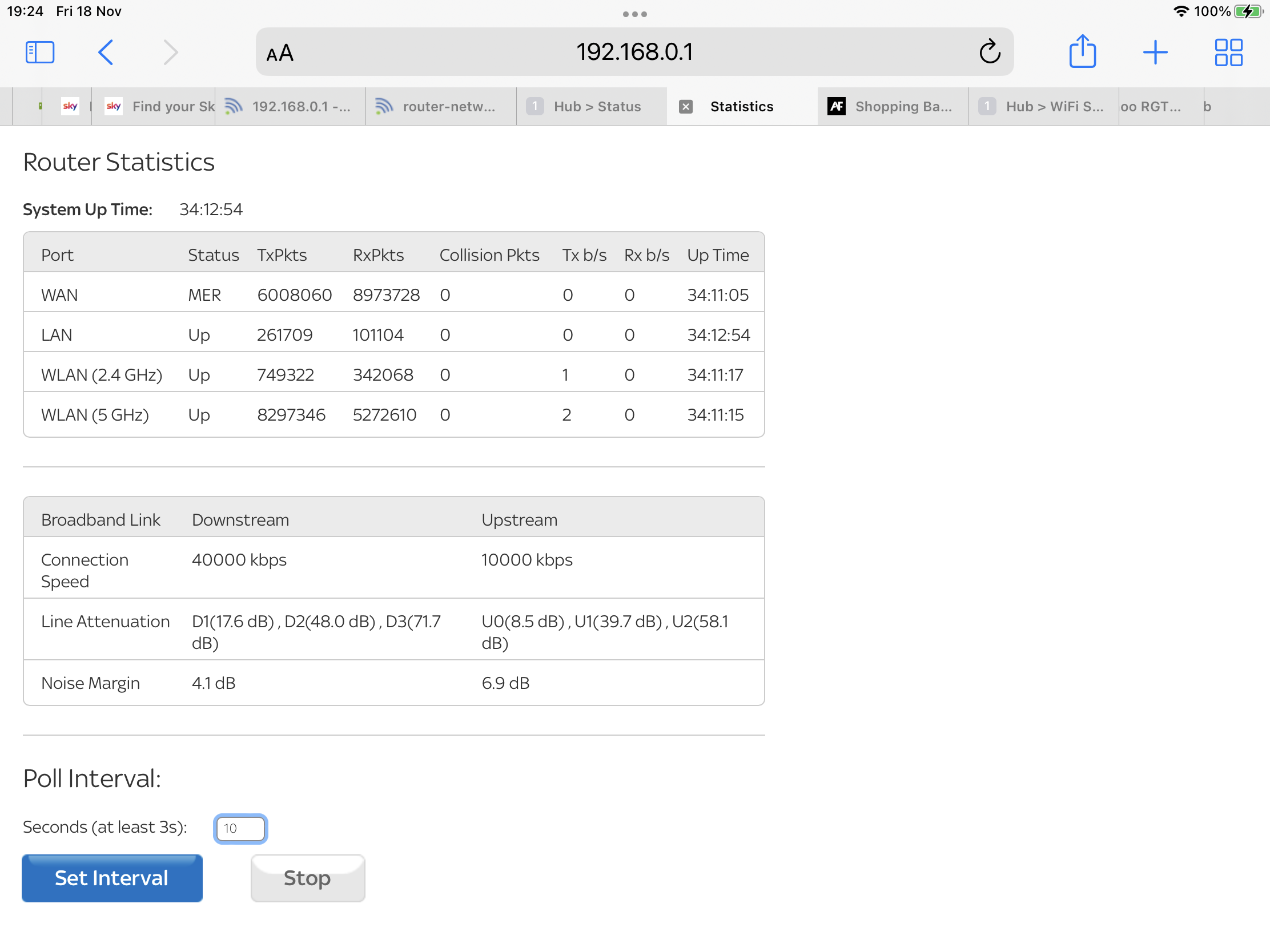Viewport: 1270px width, 952px height.
Task: Switch to the Hub > WiFi S... tab
Action: tap(1043, 106)
